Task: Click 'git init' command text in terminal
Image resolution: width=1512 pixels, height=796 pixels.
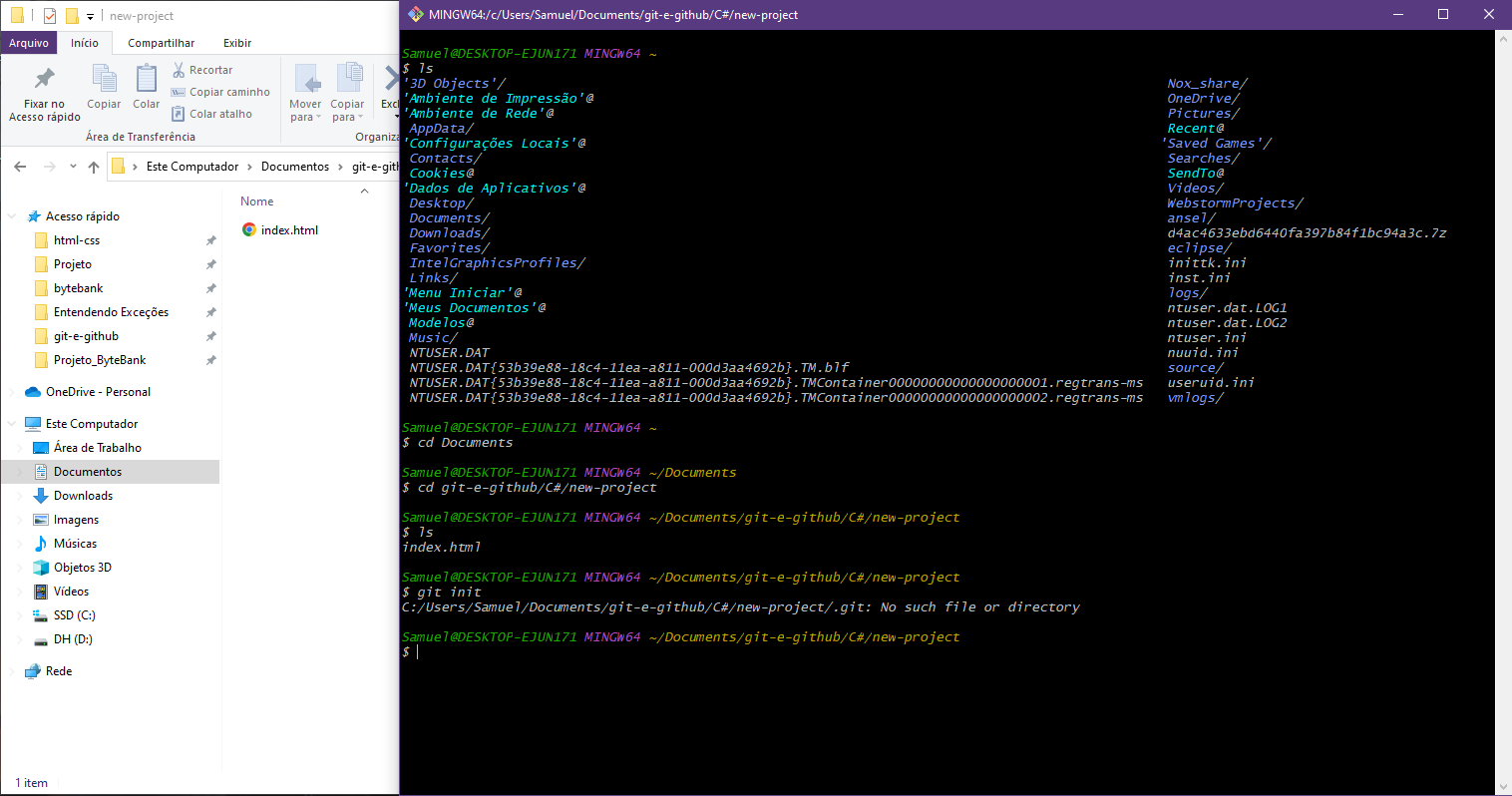Action: tap(450, 592)
